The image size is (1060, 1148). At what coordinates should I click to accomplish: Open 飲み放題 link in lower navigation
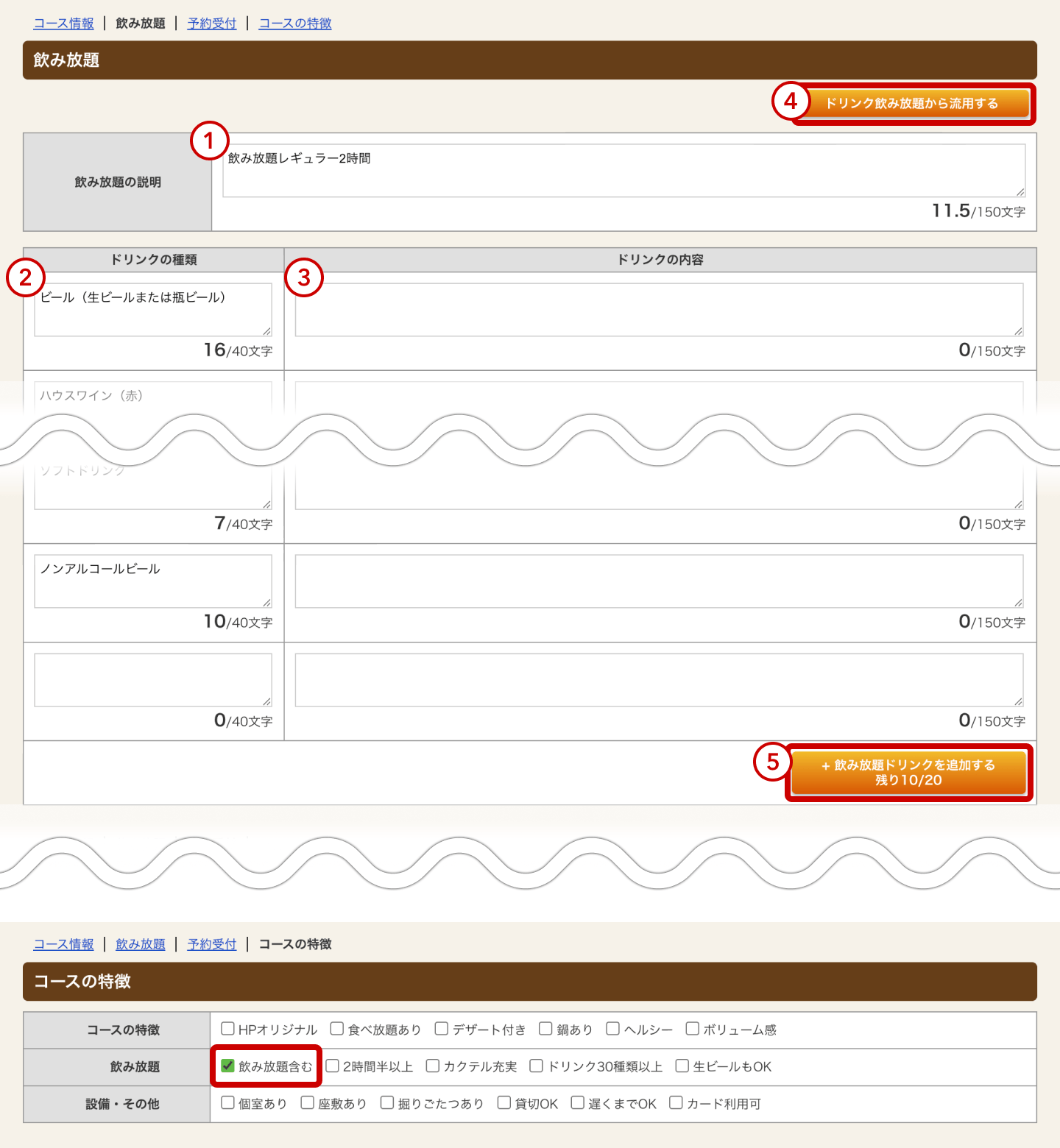coord(141,944)
